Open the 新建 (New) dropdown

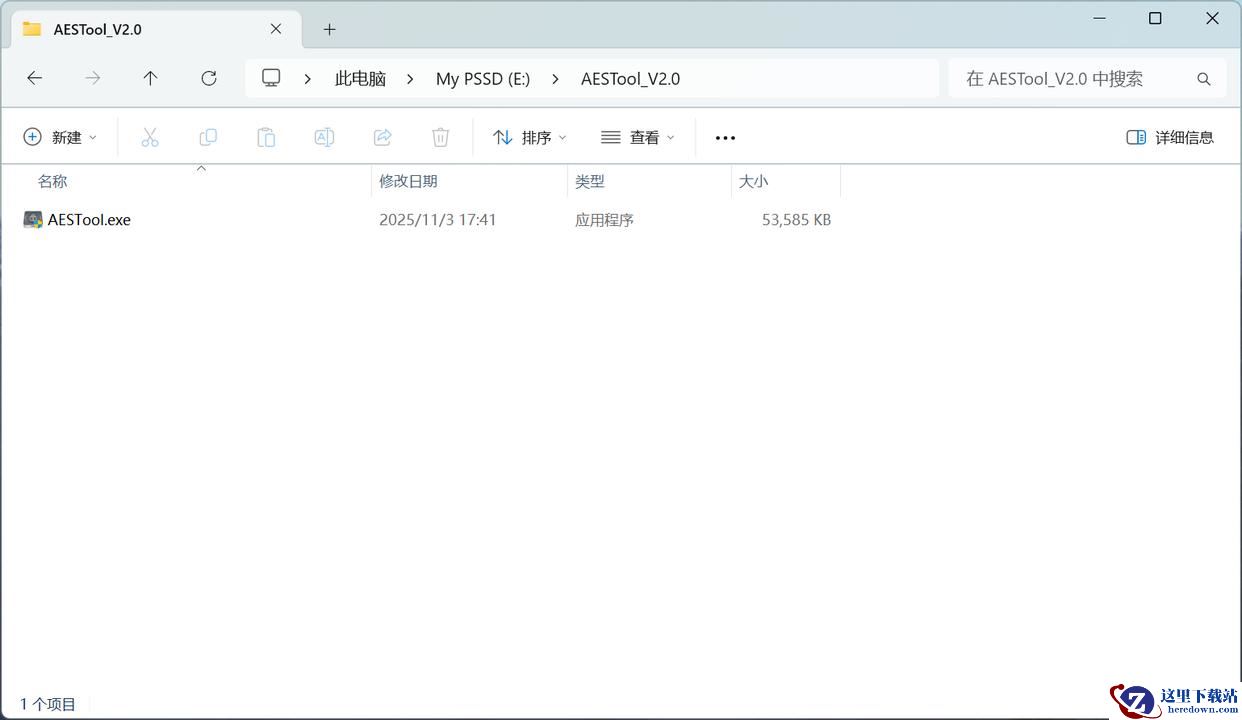point(60,137)
